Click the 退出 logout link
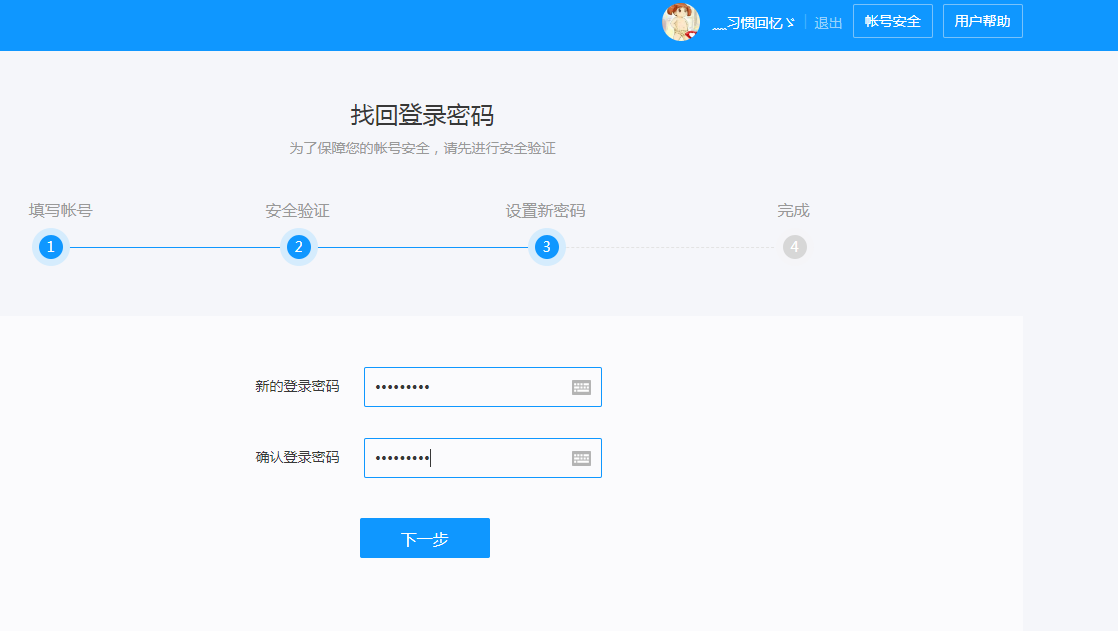The height and width of the screenshot is (631, 1118). coord(827,21)
